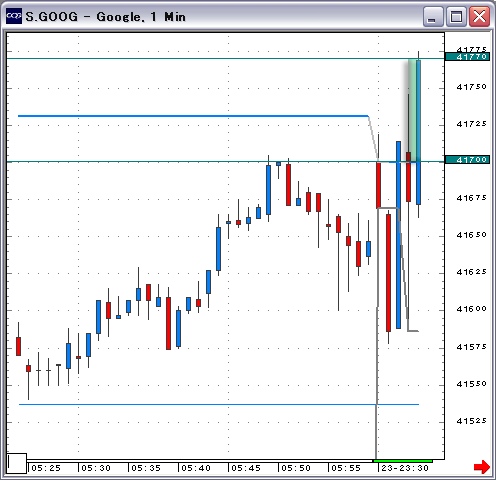Click the green session bar on time axis
Screen dimensions: 496x480
click(403, 461)
